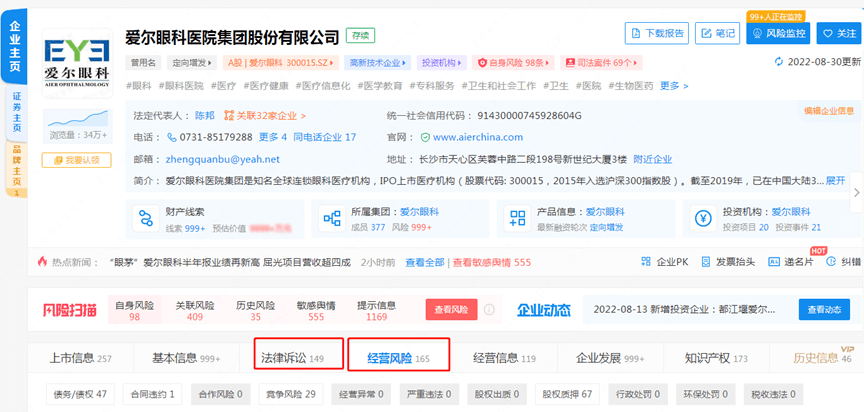This screenshot has height=412, width=864.
Task: Follow company with 关注 button
Action: 838,34
